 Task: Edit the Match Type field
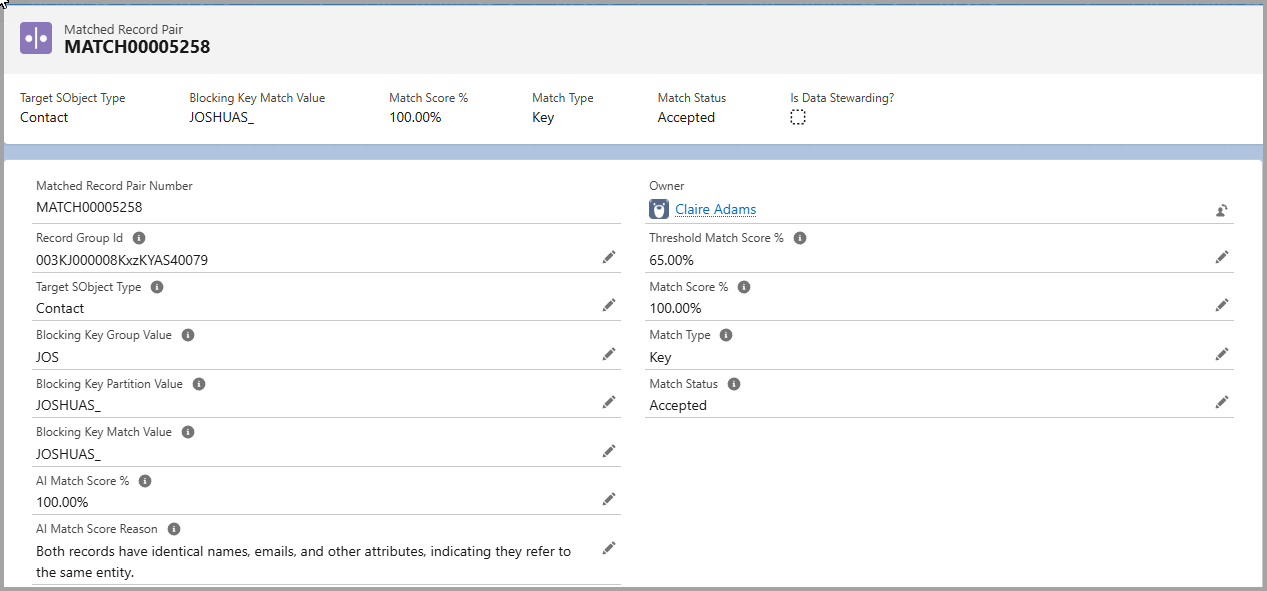click(x=1221, y=354)
